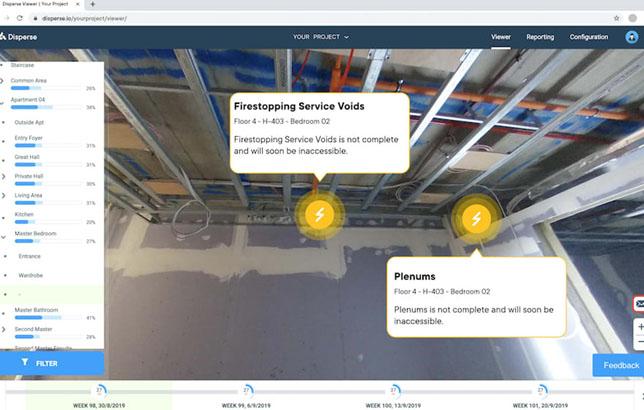
Task: Open the Feedback button
Action: click(619, 365)
